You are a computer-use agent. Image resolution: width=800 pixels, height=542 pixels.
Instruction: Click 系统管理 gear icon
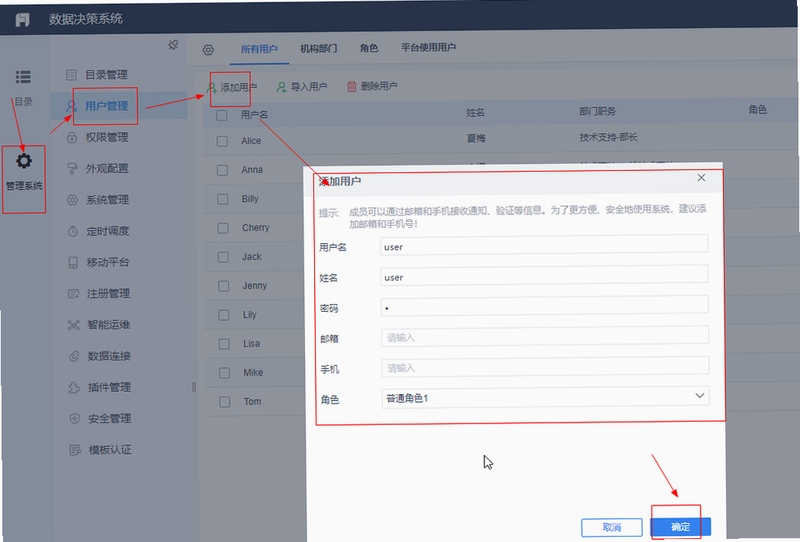click(72, 200)
